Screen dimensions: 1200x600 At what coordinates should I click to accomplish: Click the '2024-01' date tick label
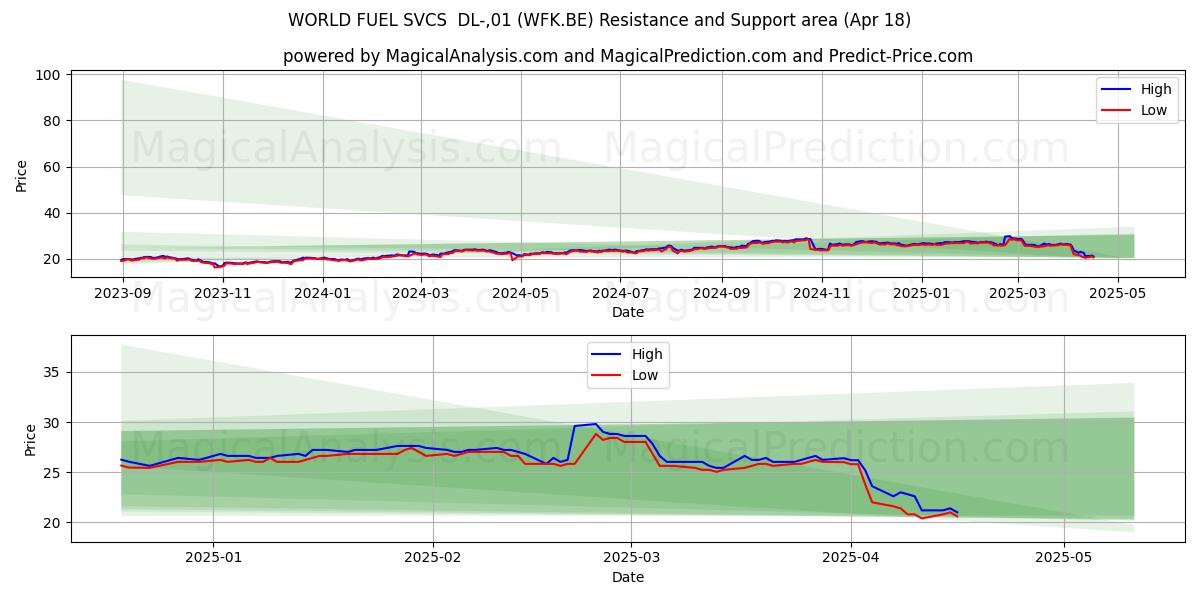point(323,293)
